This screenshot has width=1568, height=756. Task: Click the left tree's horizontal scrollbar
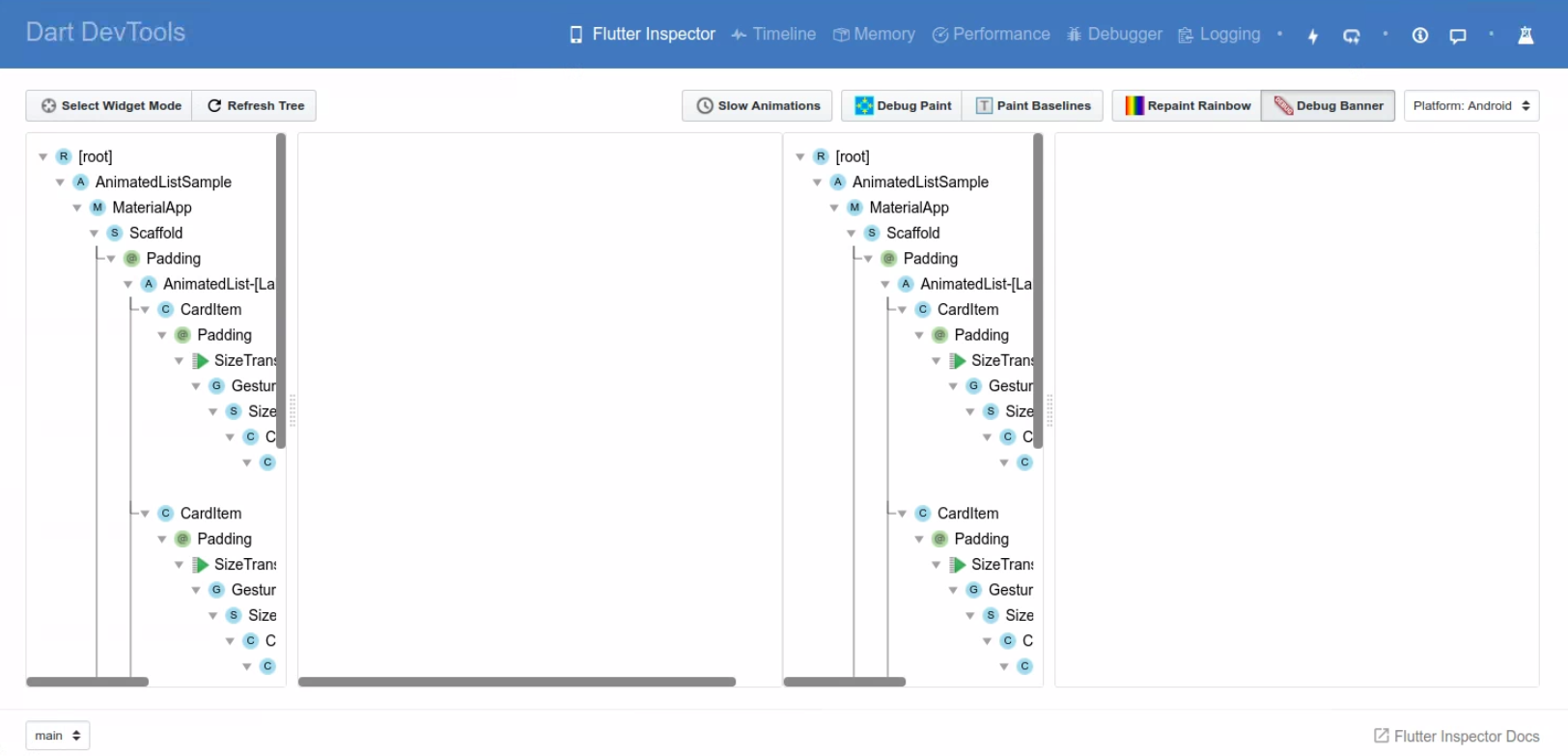tap(88, 682)
